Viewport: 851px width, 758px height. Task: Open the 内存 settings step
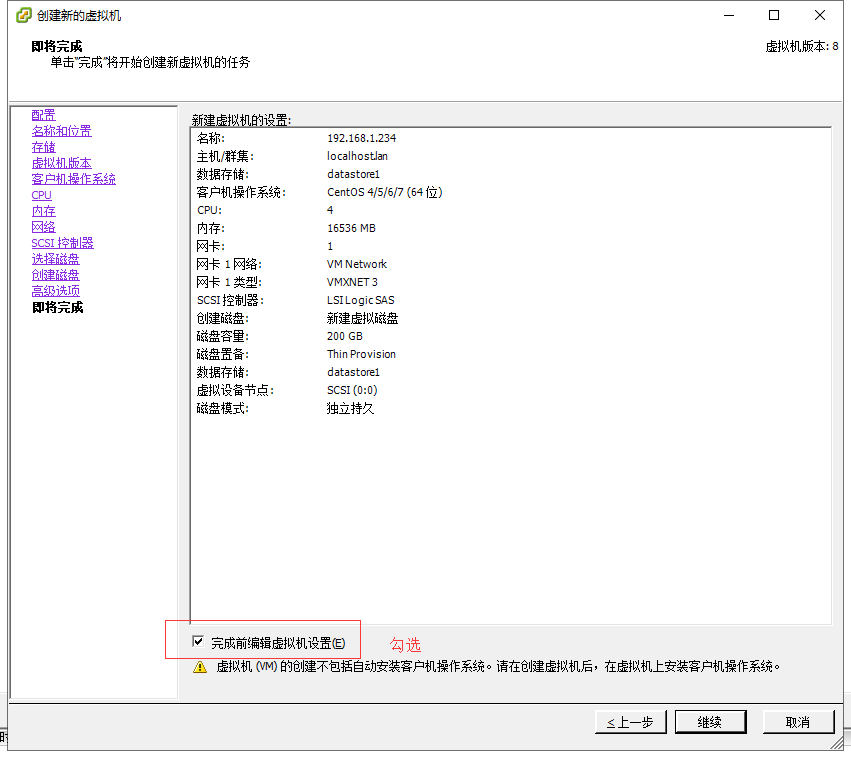pyautogui.click(x=43, y=210)
